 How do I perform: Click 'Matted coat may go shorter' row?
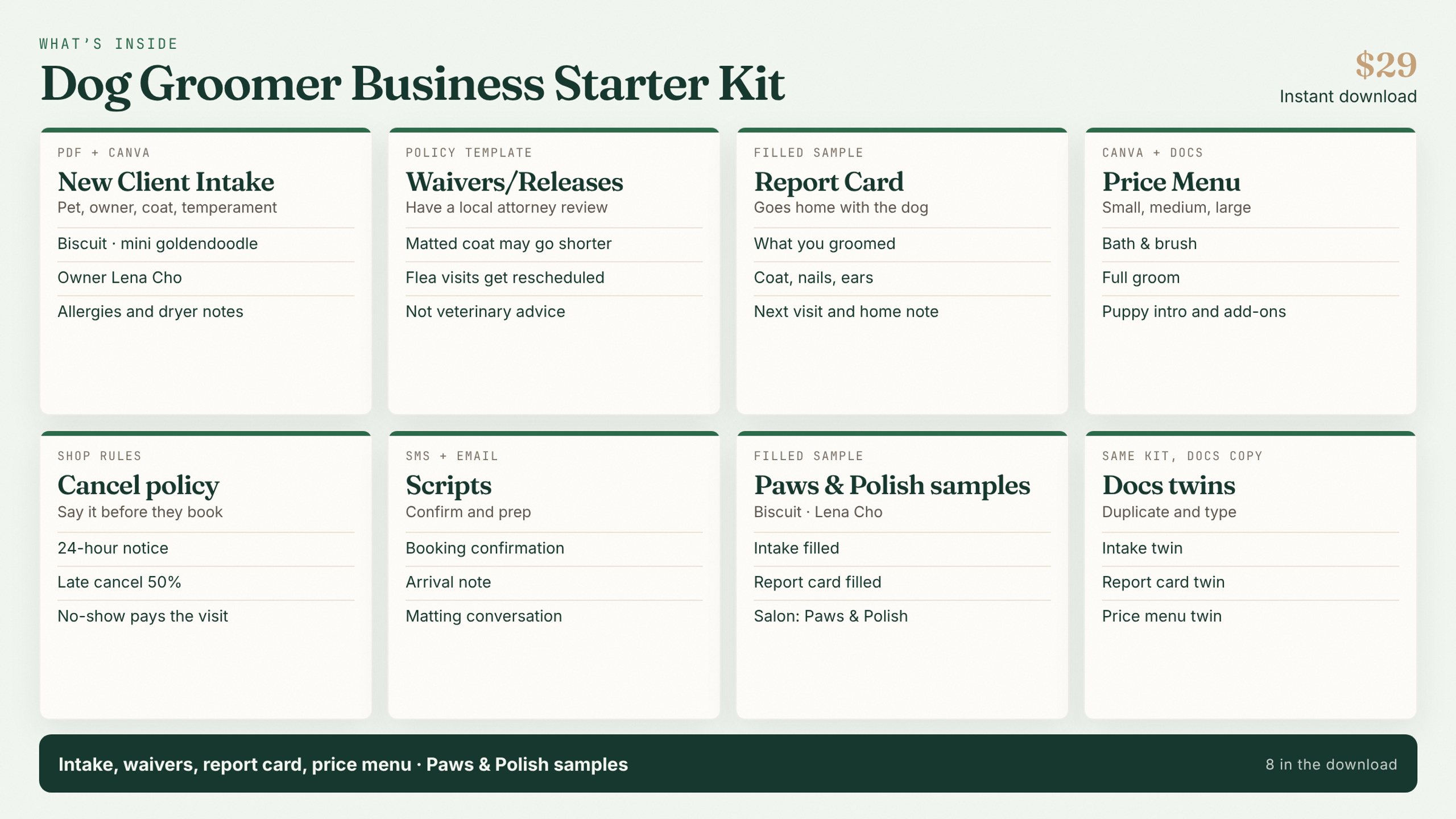point(554,244)
